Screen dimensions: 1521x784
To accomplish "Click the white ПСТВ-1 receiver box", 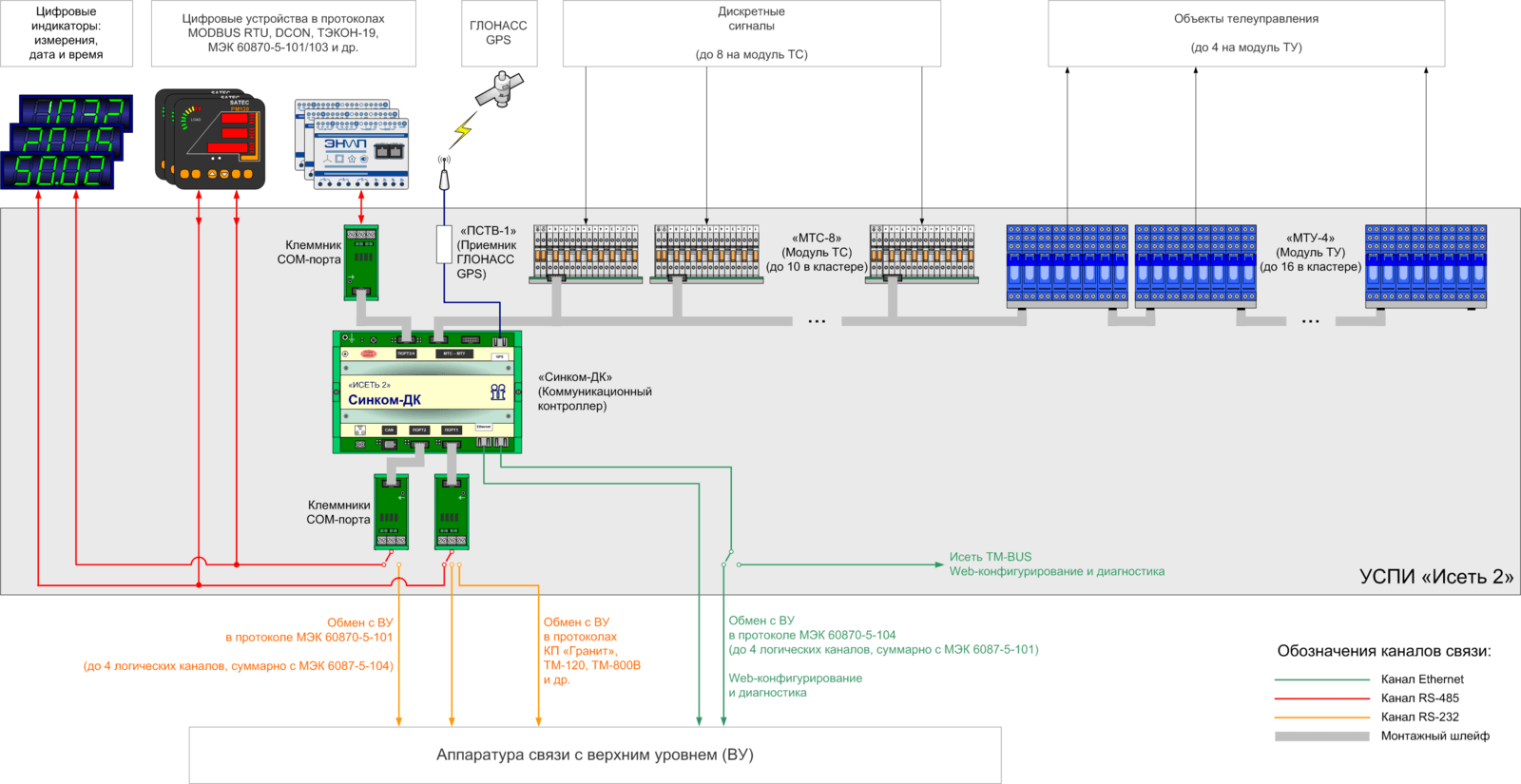I will (443, 244).
